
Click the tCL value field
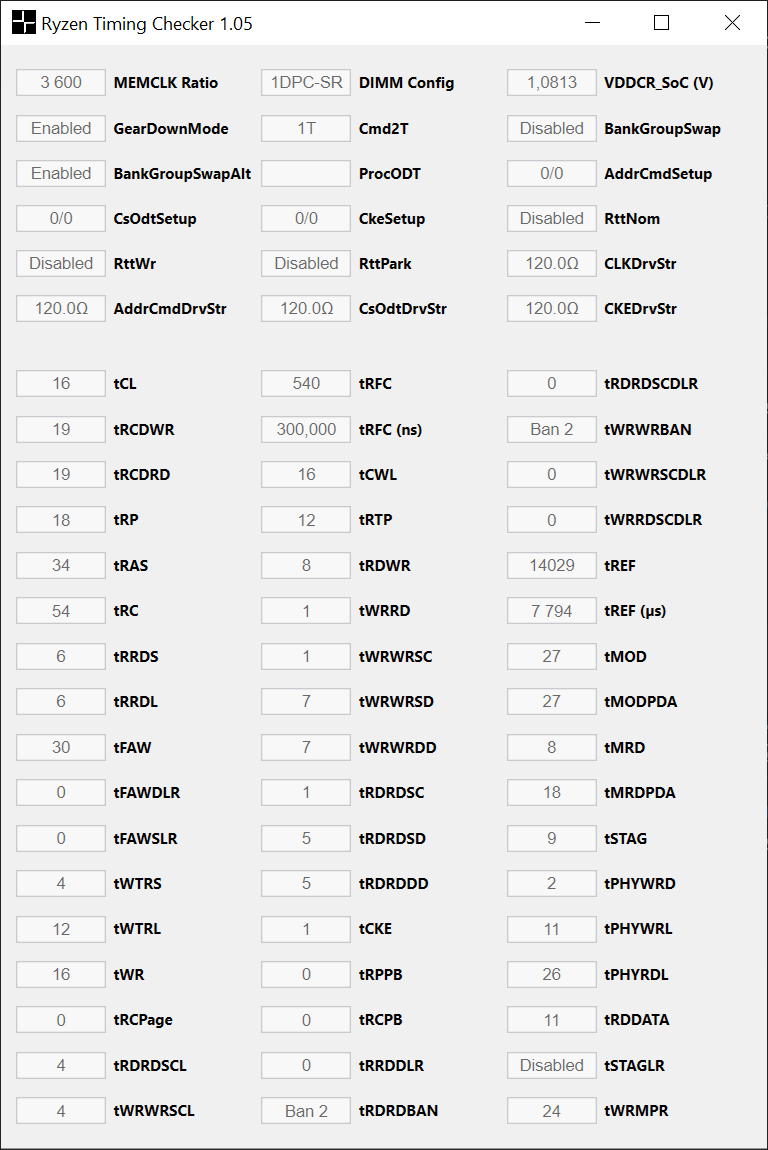(x=61, y=384)
